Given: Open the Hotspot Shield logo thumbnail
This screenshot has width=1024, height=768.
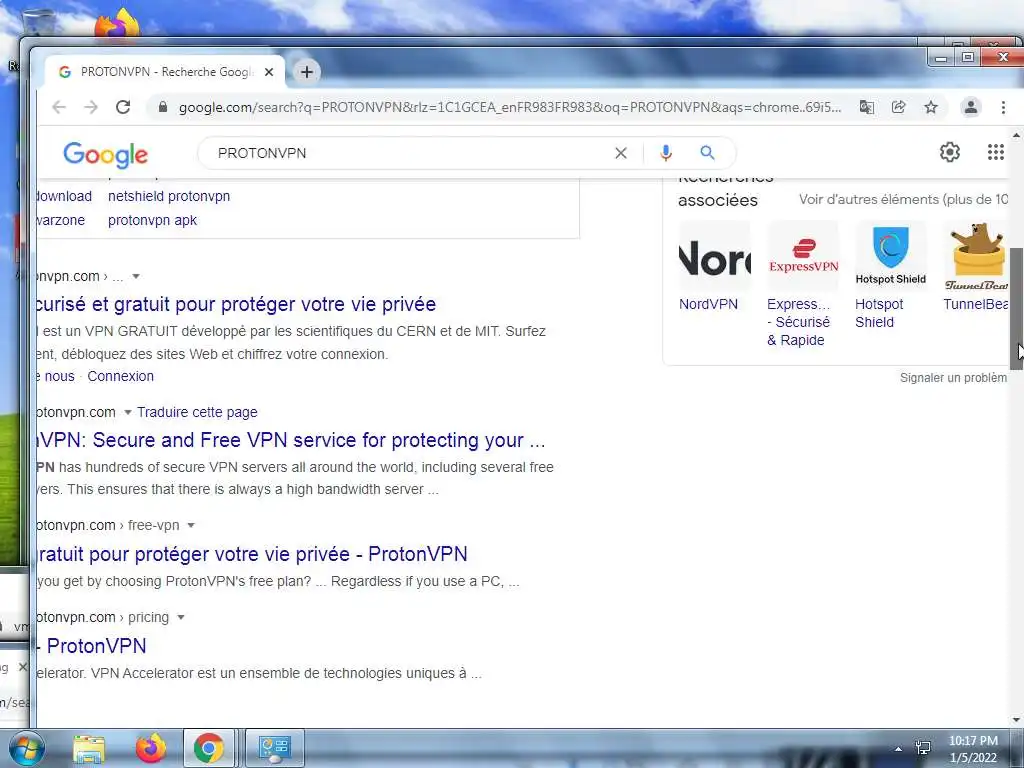Looking at the screenshot, I should 891,256.
